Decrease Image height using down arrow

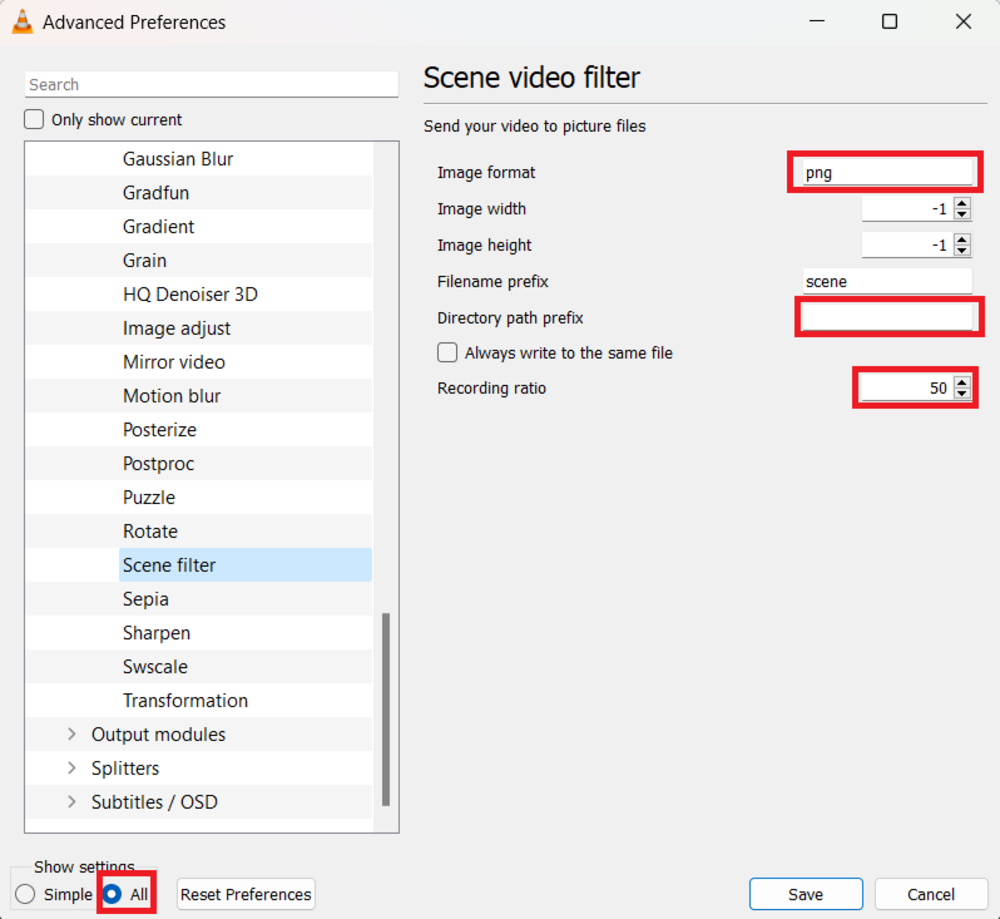coord(962,251)
